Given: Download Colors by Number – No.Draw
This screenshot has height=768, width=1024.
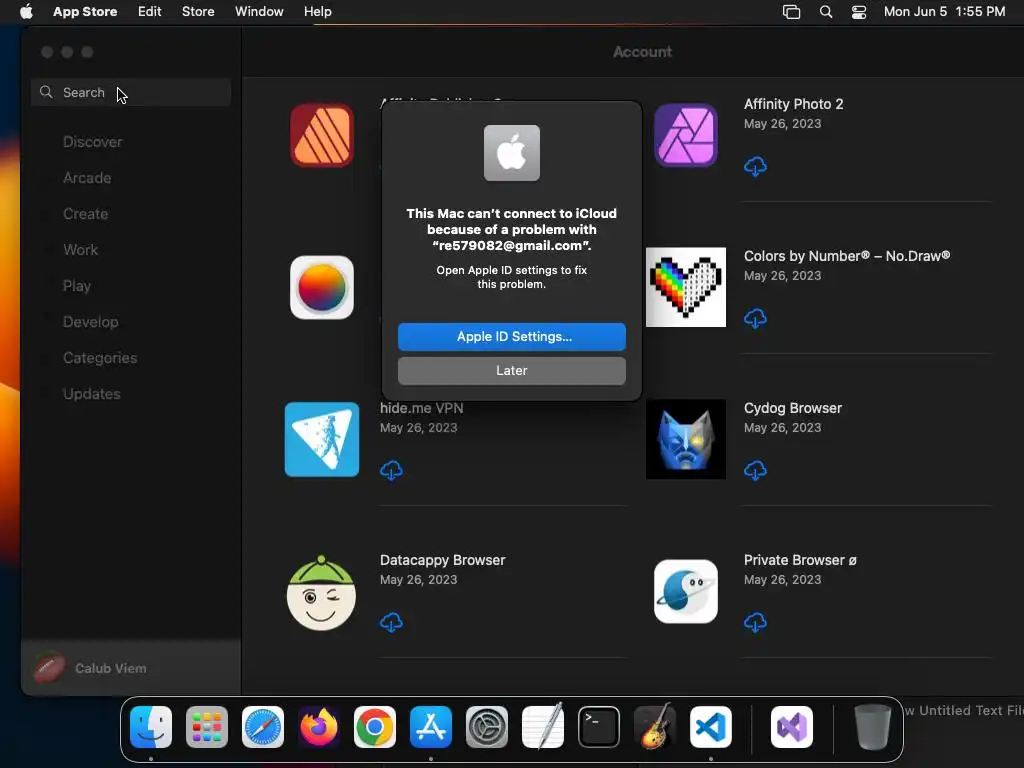Looking at the screenshot, I should click(x=755, y=318).
